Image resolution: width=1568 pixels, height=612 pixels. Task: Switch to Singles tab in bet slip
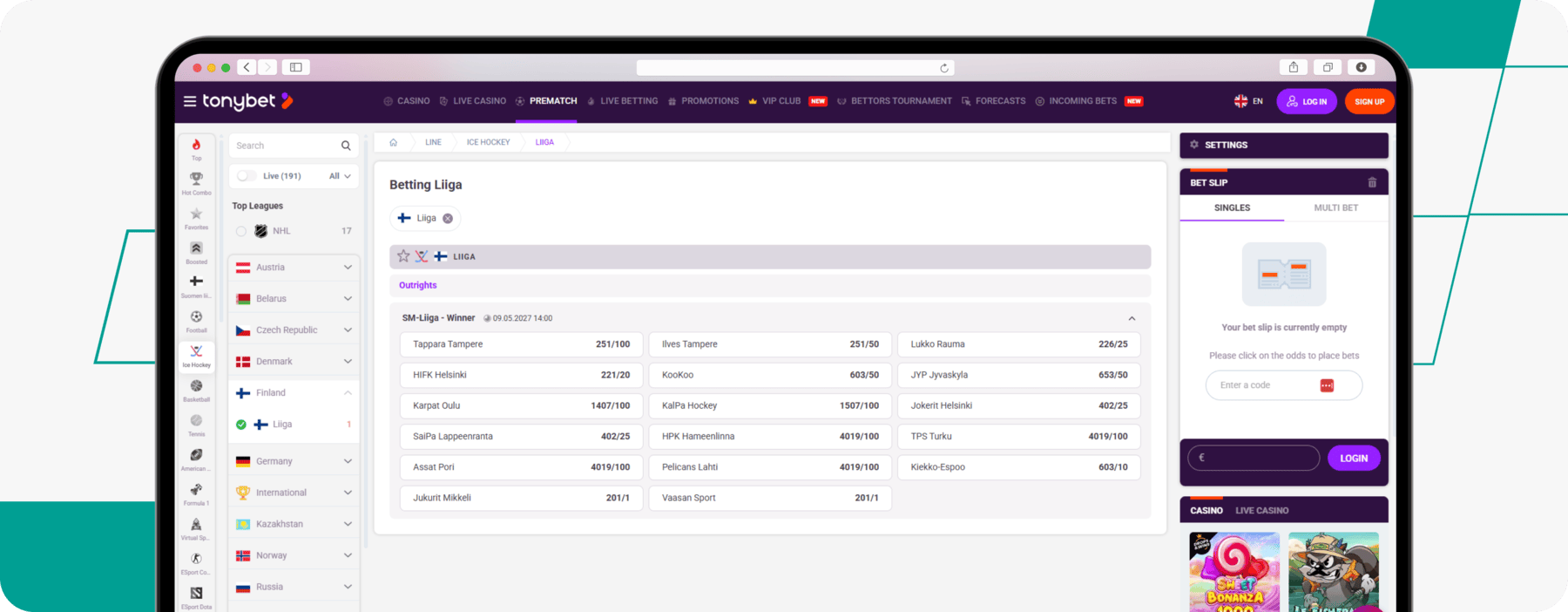(x=1232, y=208)
